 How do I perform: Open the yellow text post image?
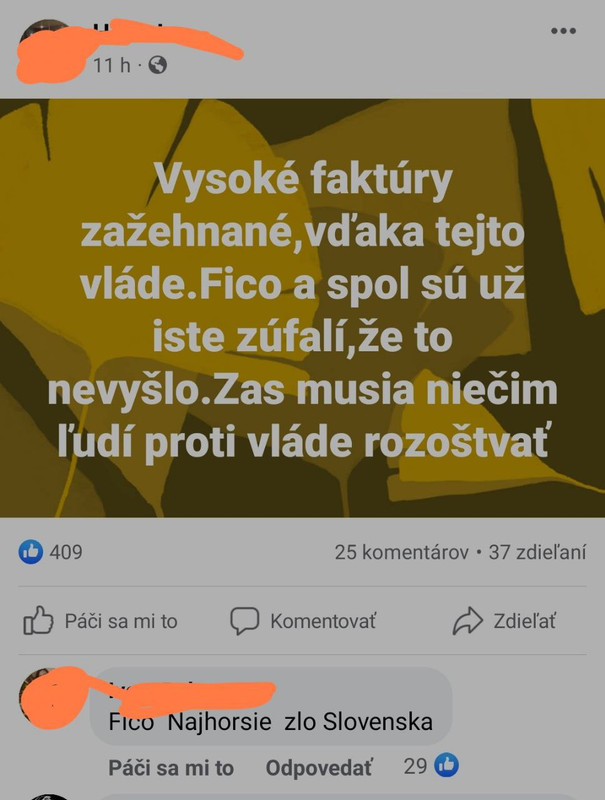point(302,308)
